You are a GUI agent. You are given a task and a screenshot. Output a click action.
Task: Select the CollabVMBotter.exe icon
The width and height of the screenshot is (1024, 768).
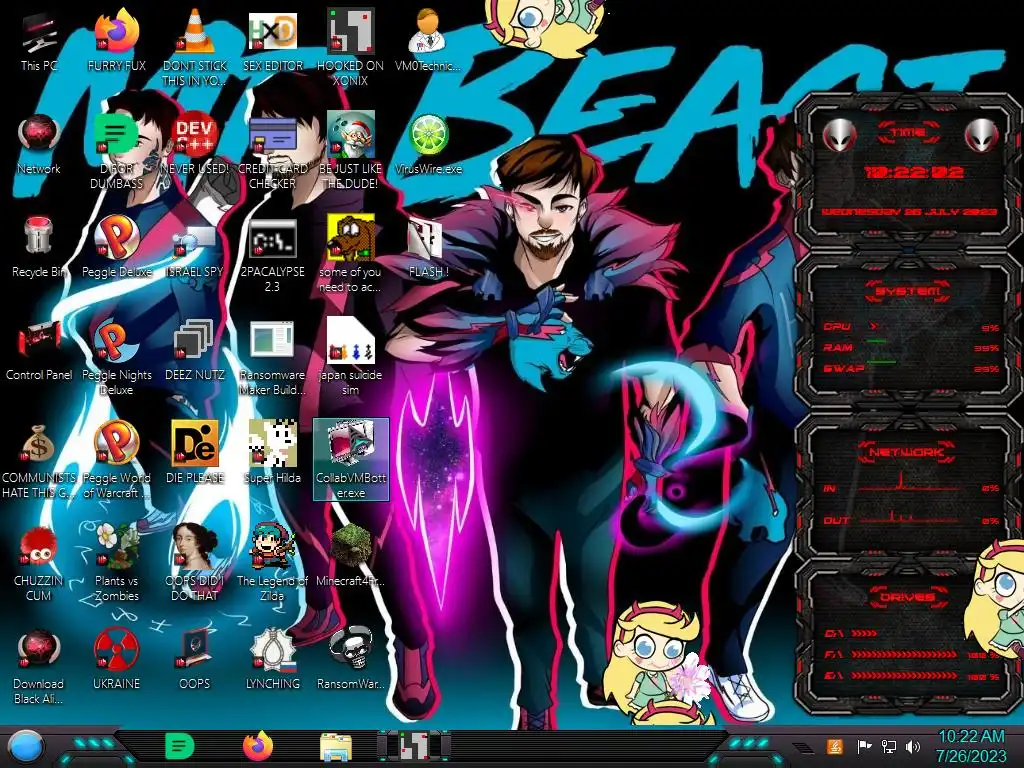point(351,460)
